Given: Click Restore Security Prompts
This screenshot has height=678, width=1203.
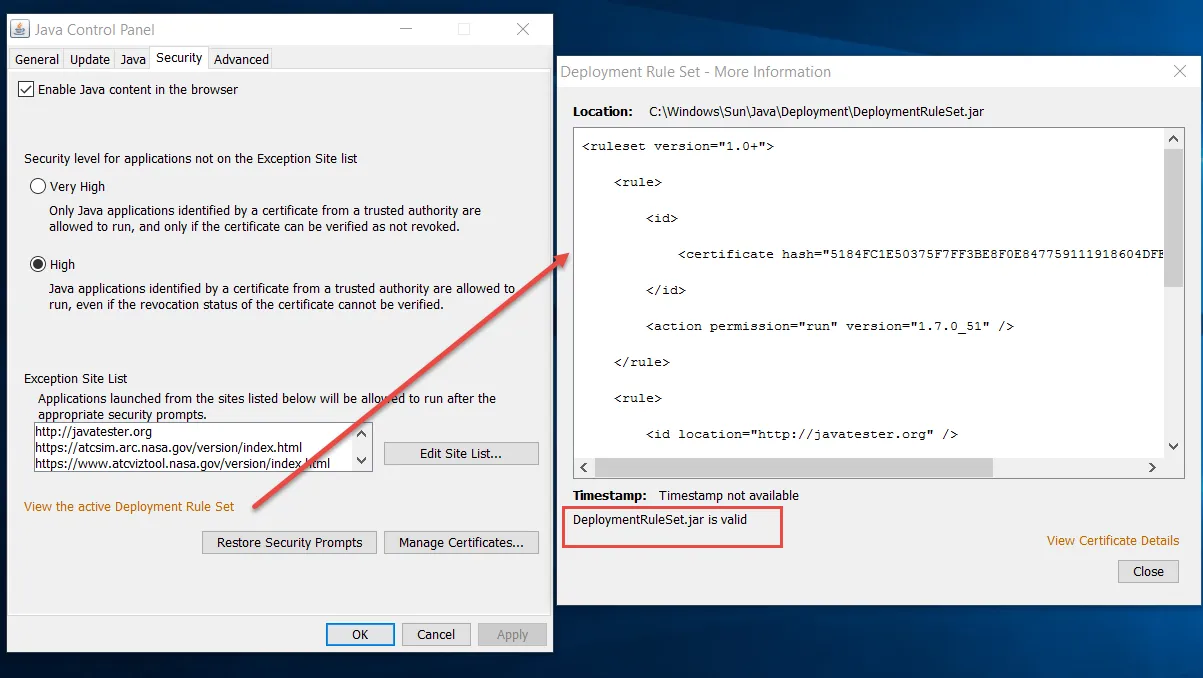Looking at the screenshot, I should pos(290,542).
